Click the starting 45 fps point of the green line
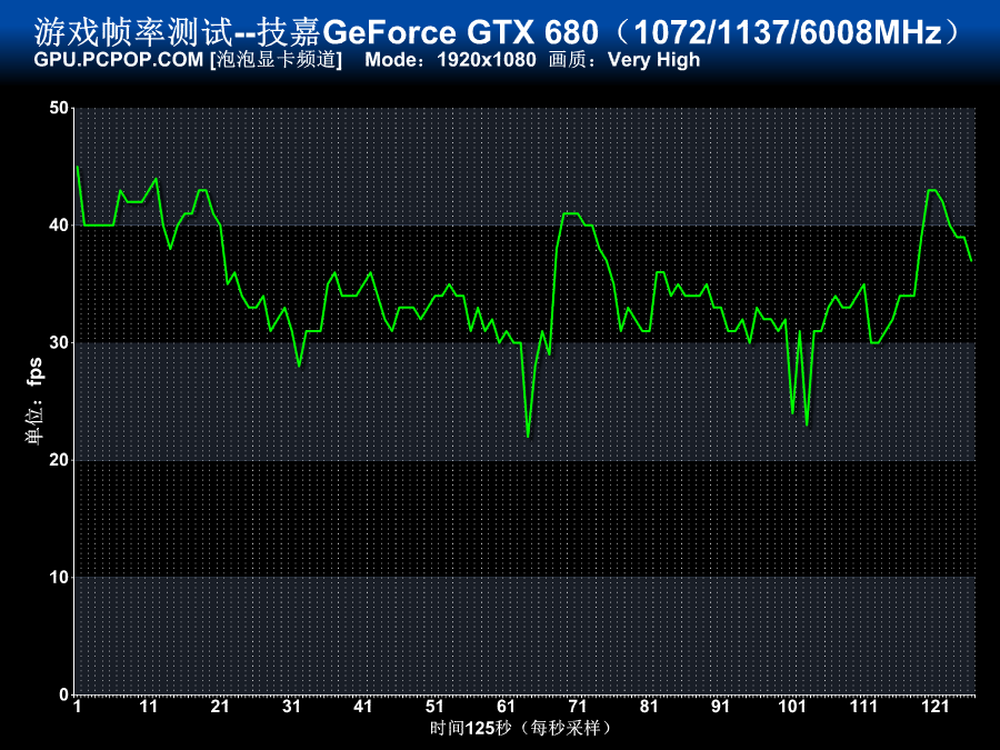 [78, 166]
